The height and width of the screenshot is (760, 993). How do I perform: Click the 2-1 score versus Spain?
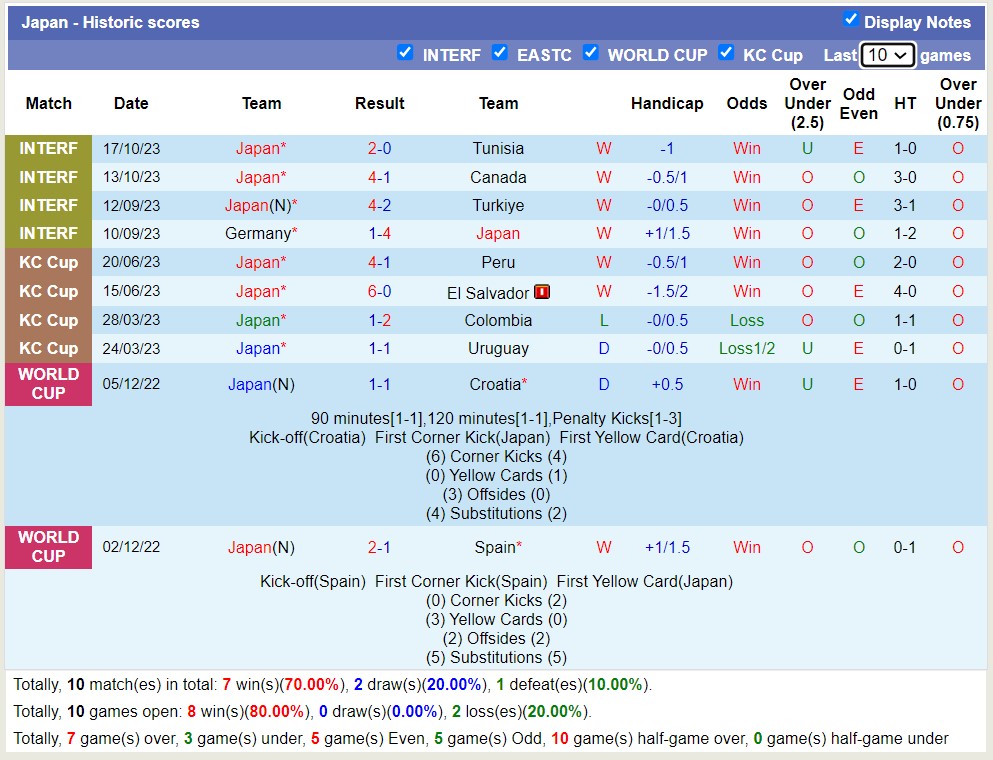379,547
